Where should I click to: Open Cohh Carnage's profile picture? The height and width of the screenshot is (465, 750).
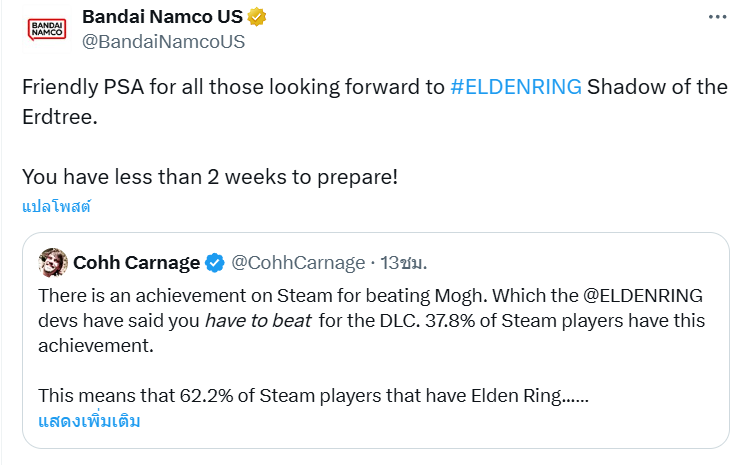coord(53,262)
